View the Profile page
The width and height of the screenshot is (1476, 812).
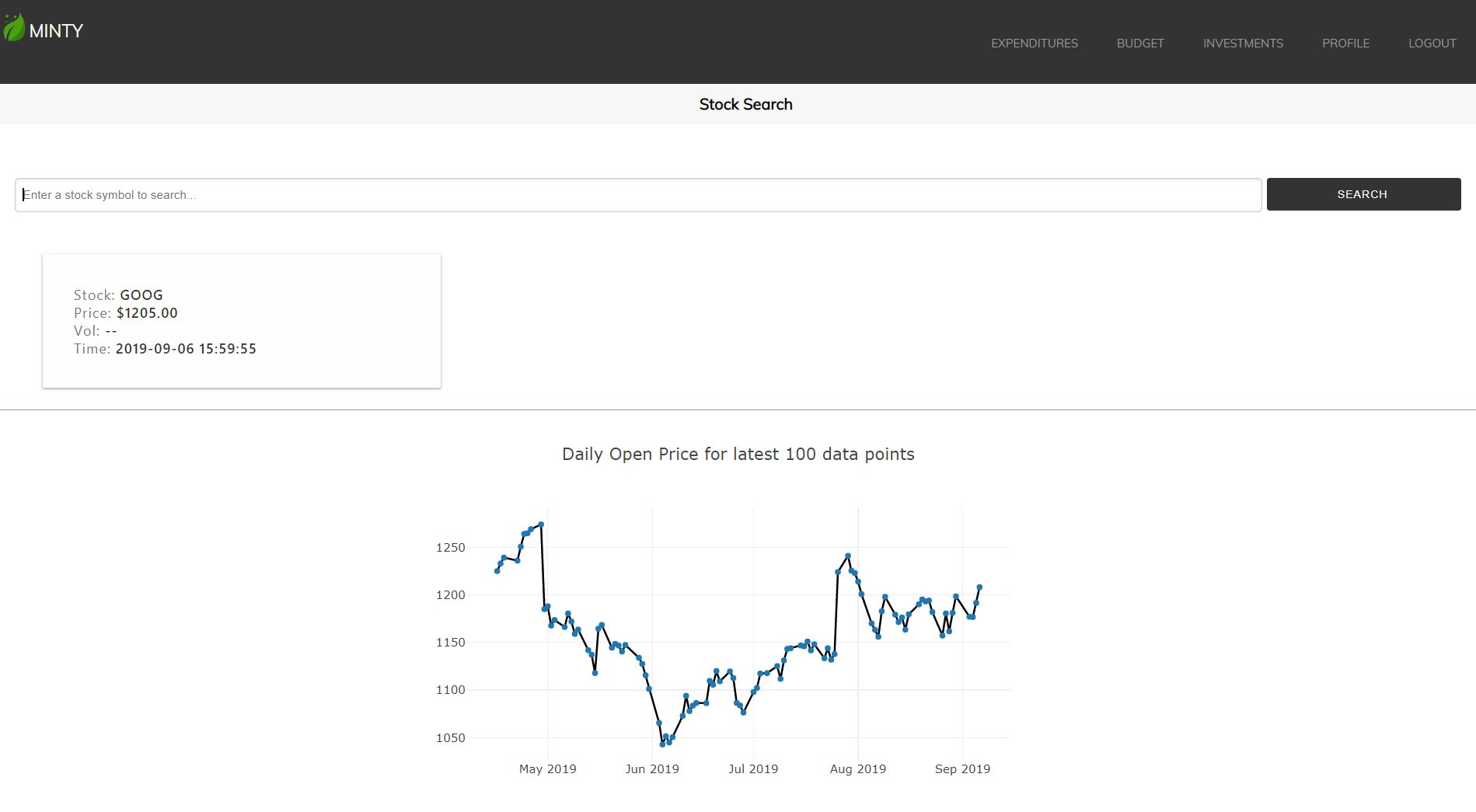[x=1345, y=44]
